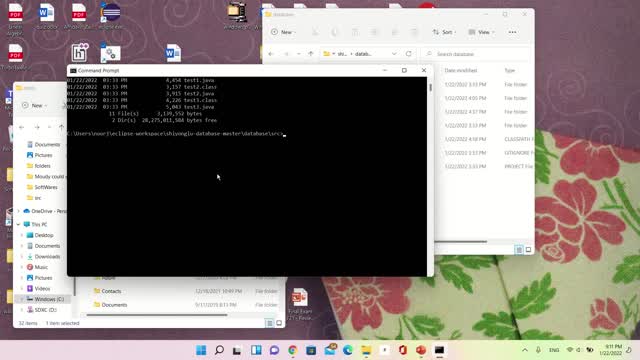Click Copy icon in database Explorer toolbar

click(x=335, y=32)
